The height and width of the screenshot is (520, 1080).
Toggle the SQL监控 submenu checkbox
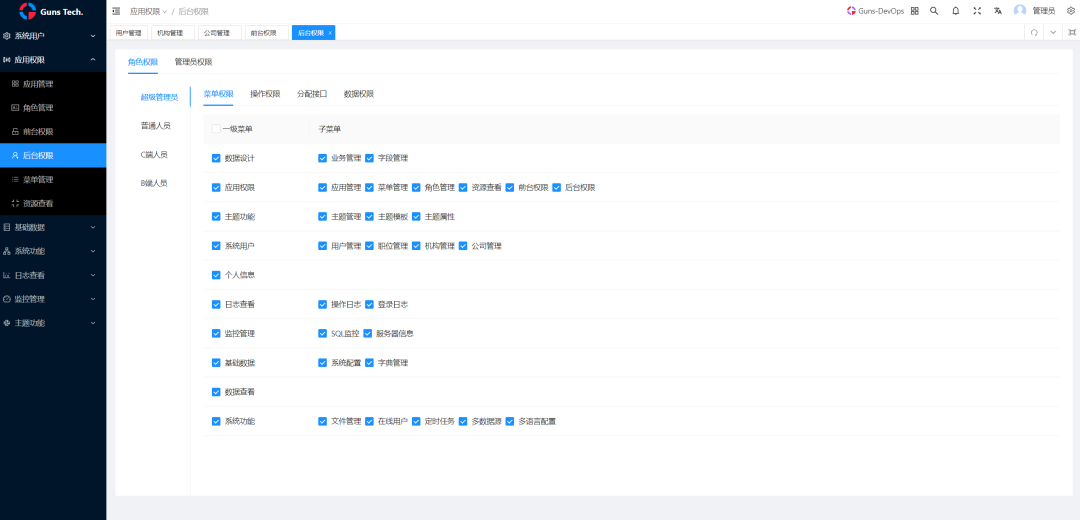tap(322, 333)
